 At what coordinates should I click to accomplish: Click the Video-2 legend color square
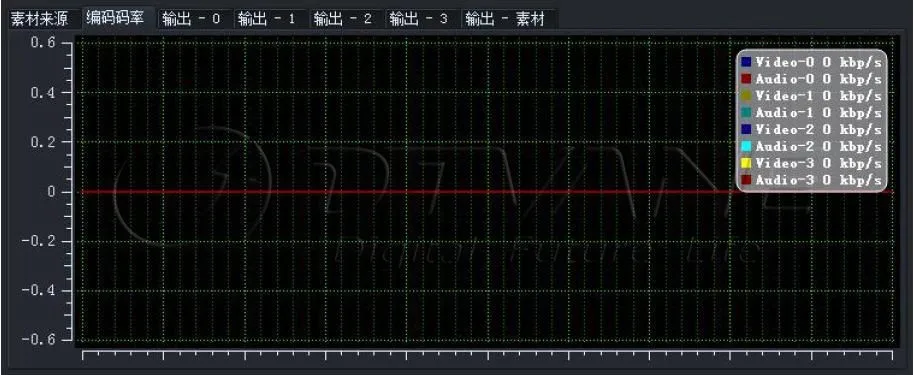click(x=746, y=129)
